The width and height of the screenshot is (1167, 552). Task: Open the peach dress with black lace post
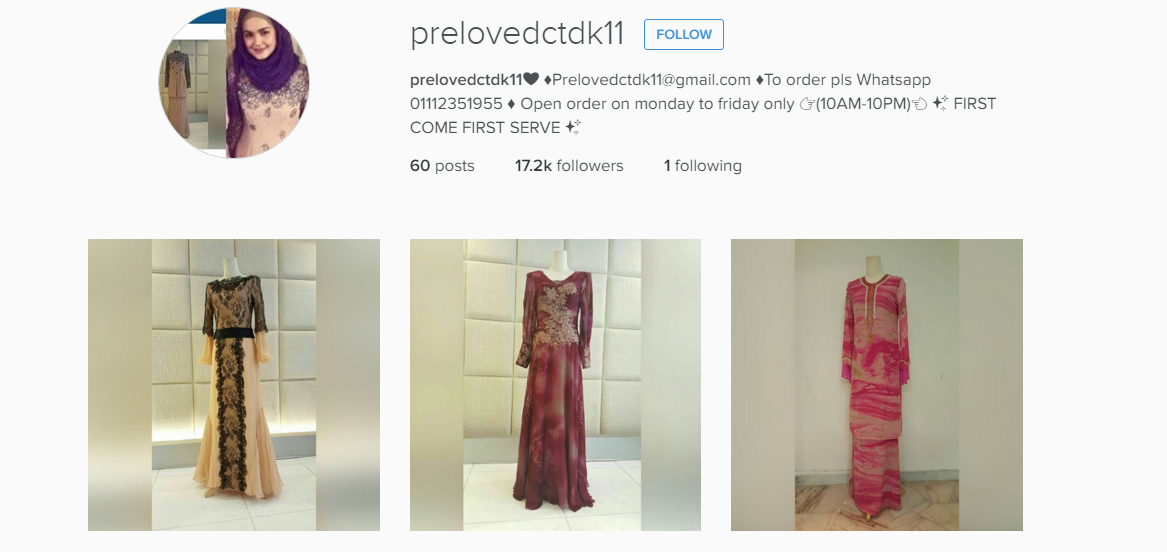[234, 385]
